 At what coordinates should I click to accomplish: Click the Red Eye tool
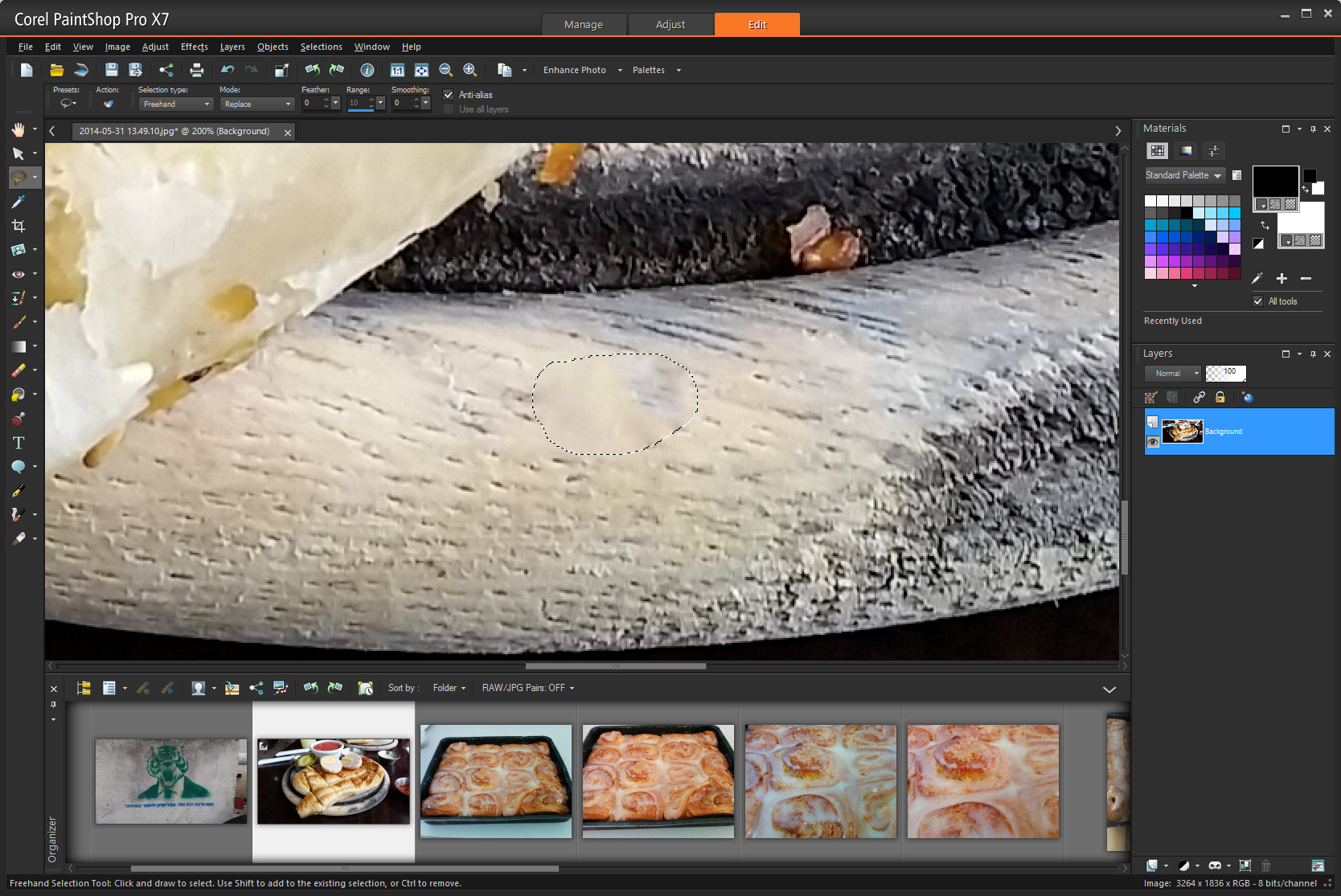click(x=18, y=274)
